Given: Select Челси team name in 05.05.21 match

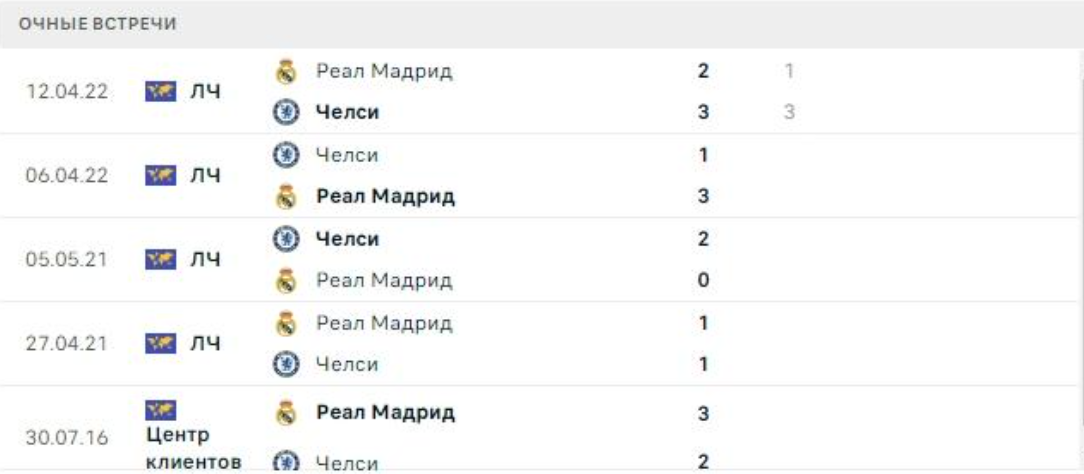Looking at the screenshot, I should [x=346, y=239].
